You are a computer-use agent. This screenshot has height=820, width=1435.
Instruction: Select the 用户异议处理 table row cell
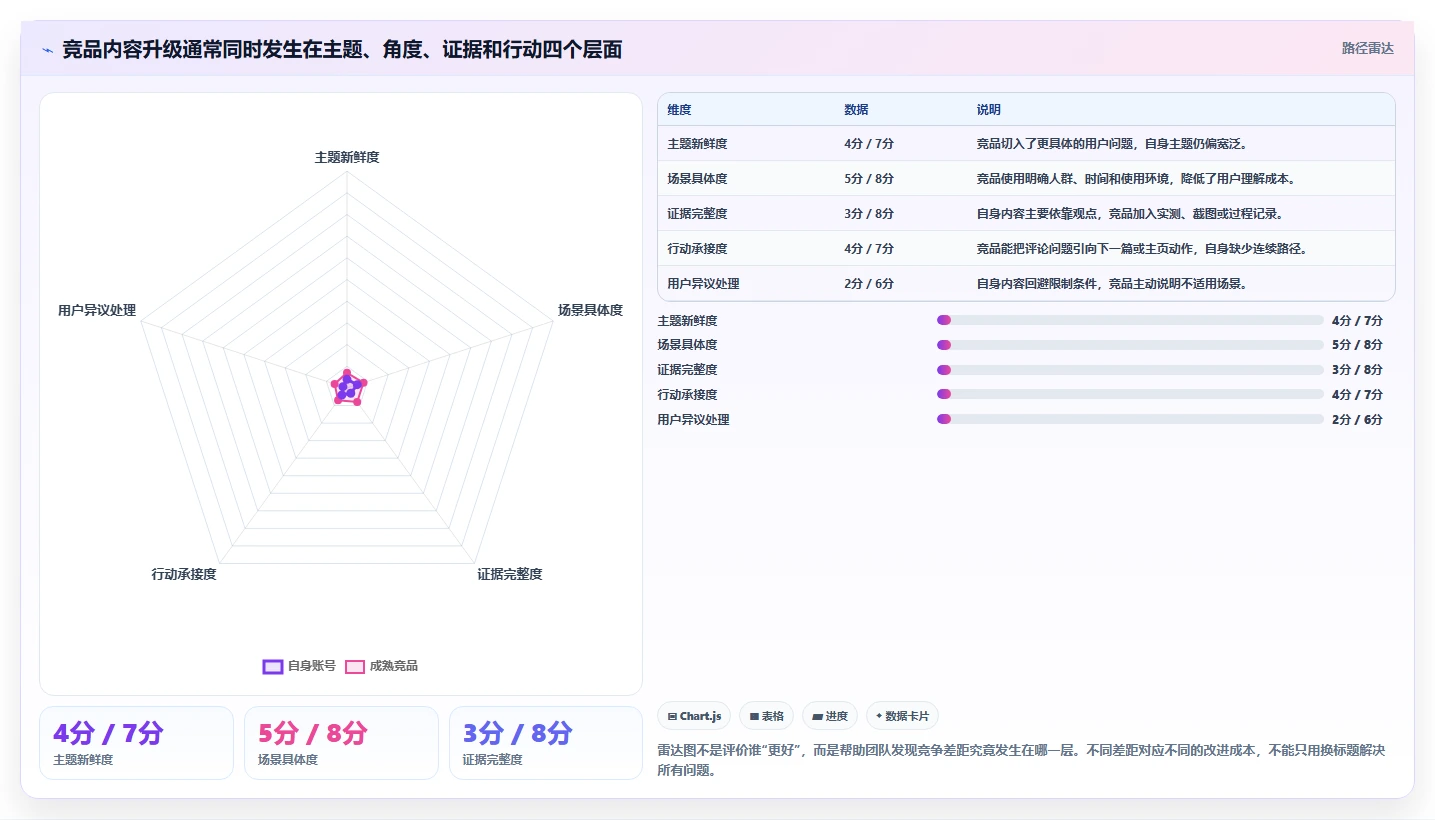coord(703,284)
